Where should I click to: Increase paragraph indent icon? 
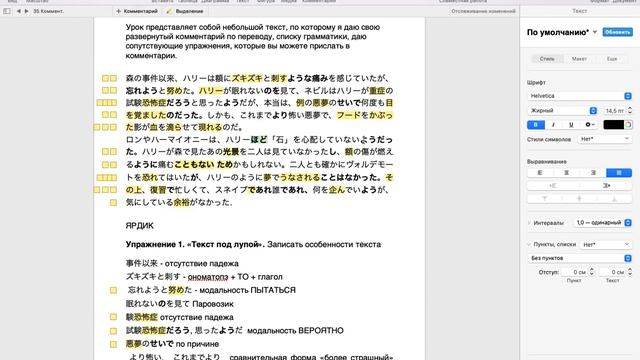(606, 186)
